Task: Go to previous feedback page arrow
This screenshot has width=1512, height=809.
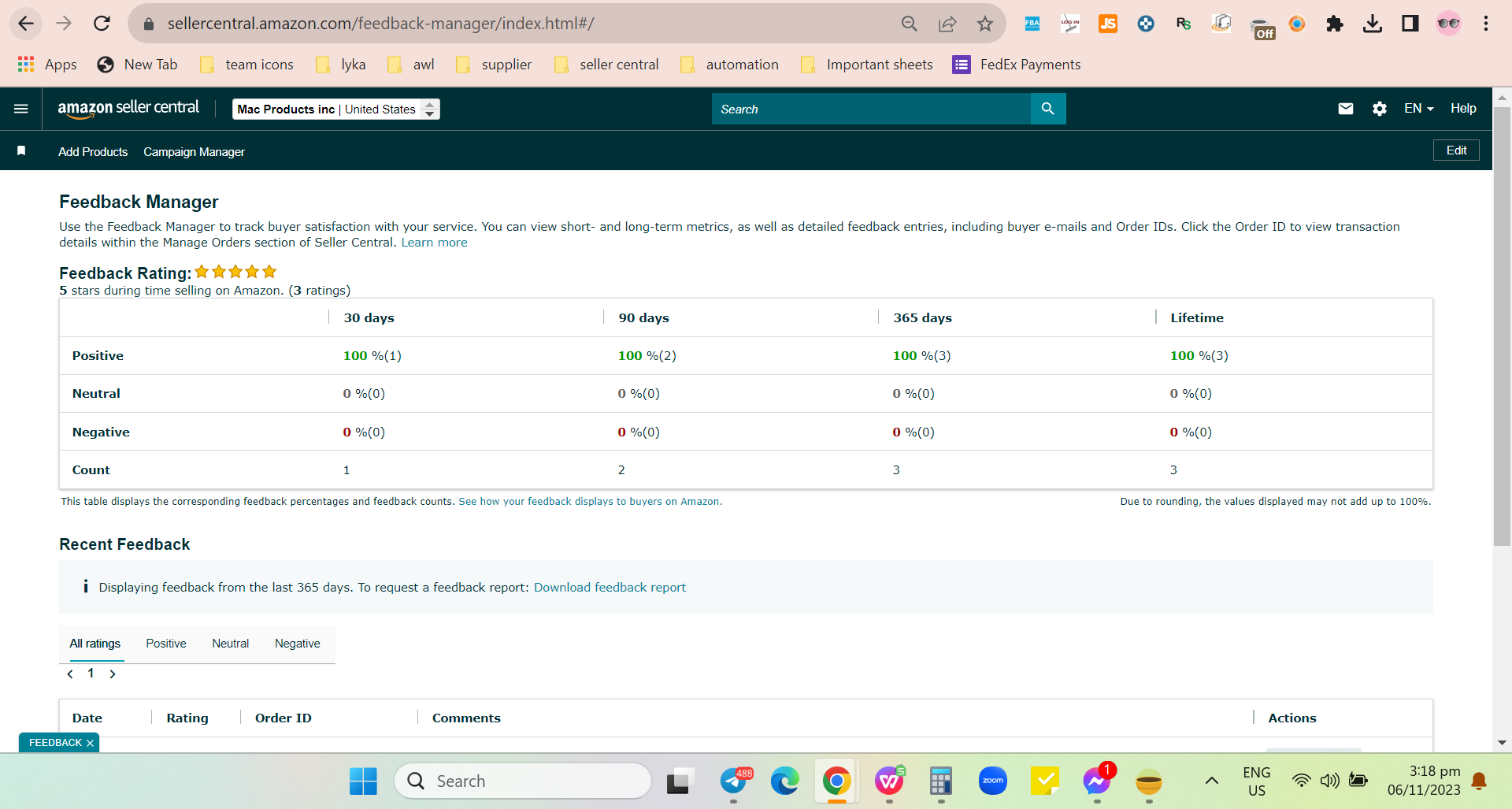Action: point(70,674)
